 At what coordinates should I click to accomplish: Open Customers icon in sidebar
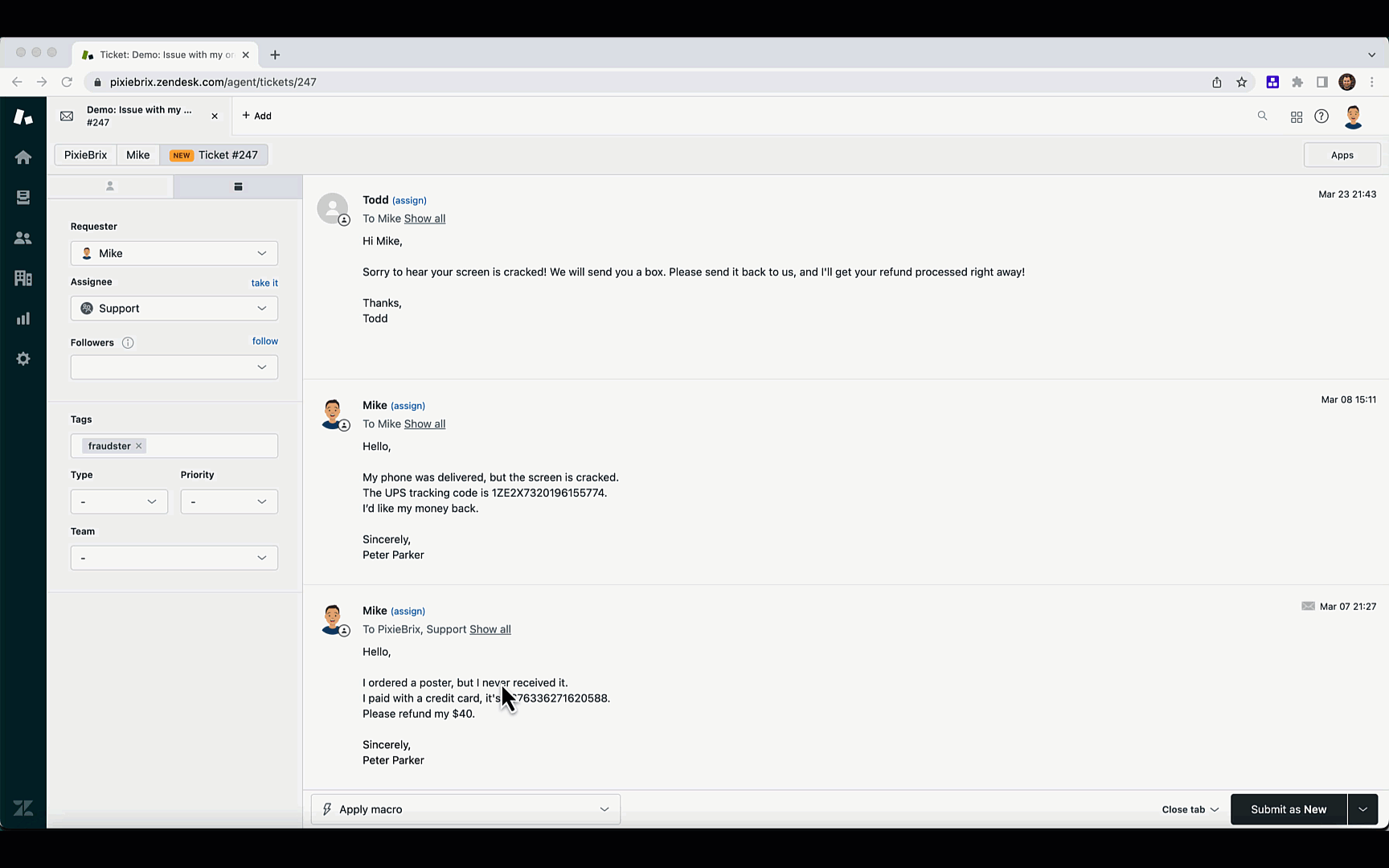coord(23,238)
